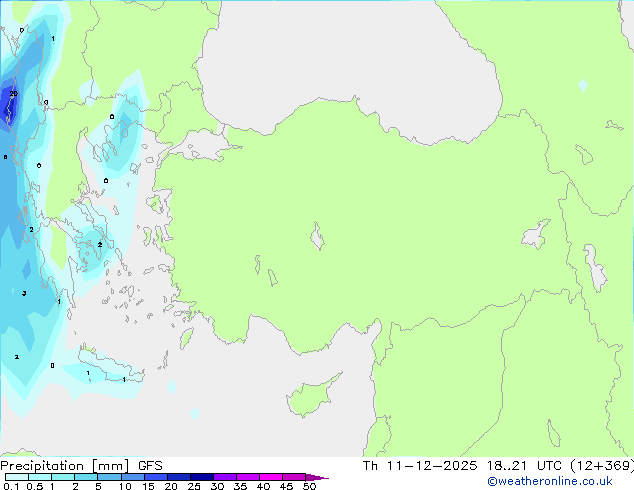Click the 1–2 mm legend color swatch
The width and height of the screenshot is (634, 490).
(63, 477)
